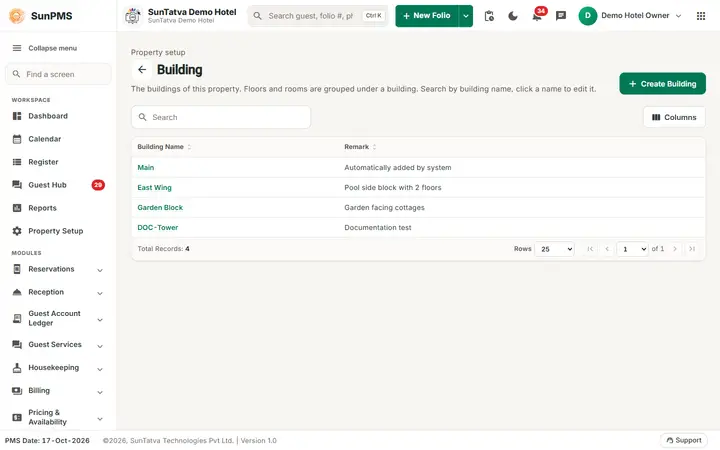Click the Housekeeping broom icon
Screen dimensions: 720x450
(17, 368)
